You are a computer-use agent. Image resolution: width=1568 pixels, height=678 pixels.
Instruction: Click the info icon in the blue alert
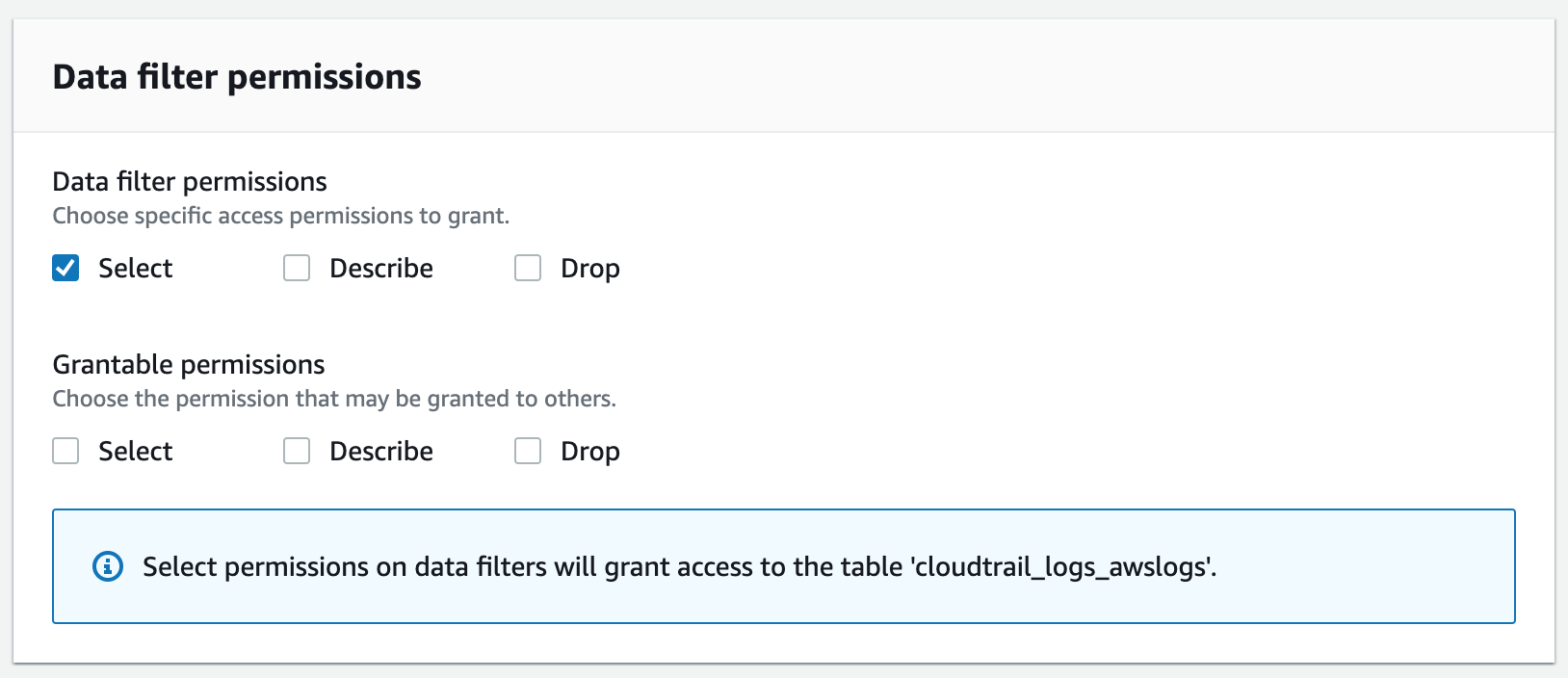tap(108, 566)
